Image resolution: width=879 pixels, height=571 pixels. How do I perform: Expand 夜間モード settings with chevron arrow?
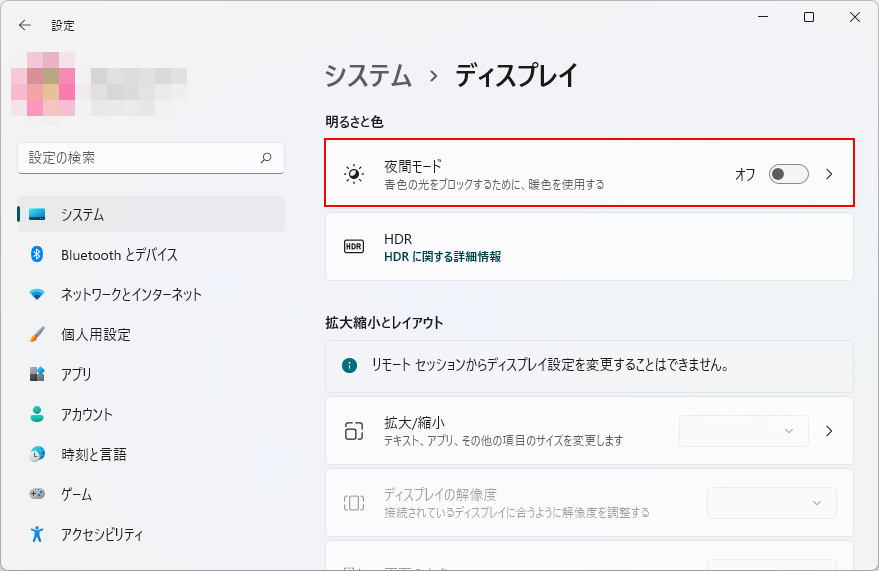(x=829, y=174)
